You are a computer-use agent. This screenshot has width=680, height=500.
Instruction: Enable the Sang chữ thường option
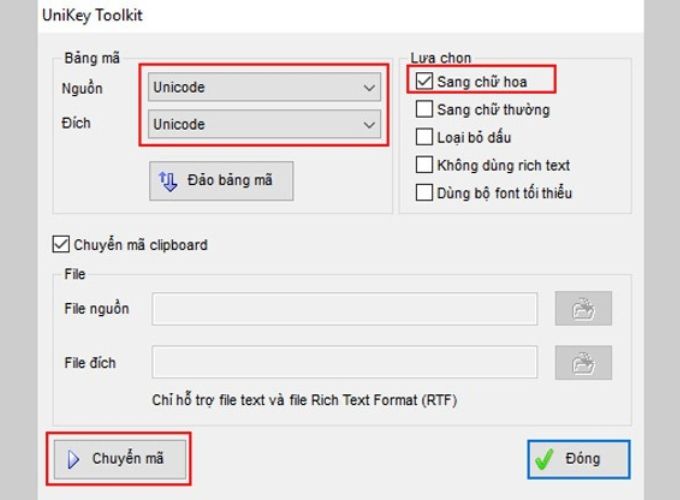pos(424,110)
